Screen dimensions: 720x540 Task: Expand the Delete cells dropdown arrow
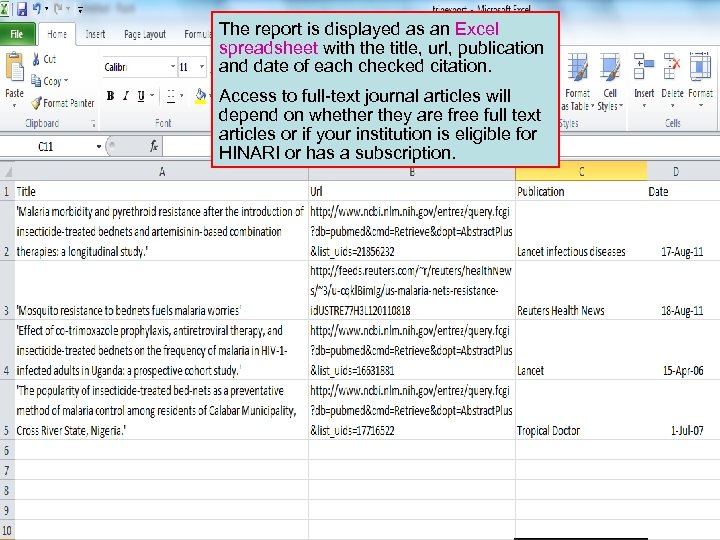[672, 106]
